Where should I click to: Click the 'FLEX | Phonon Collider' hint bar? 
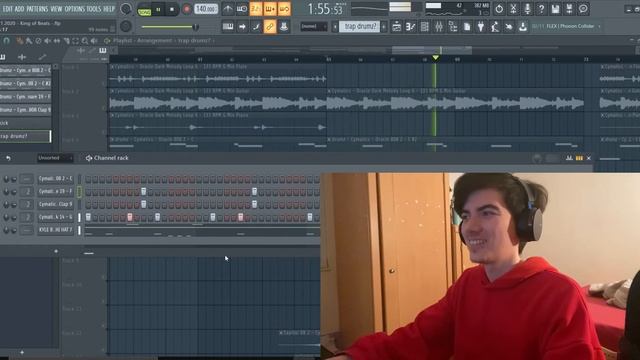565,26
